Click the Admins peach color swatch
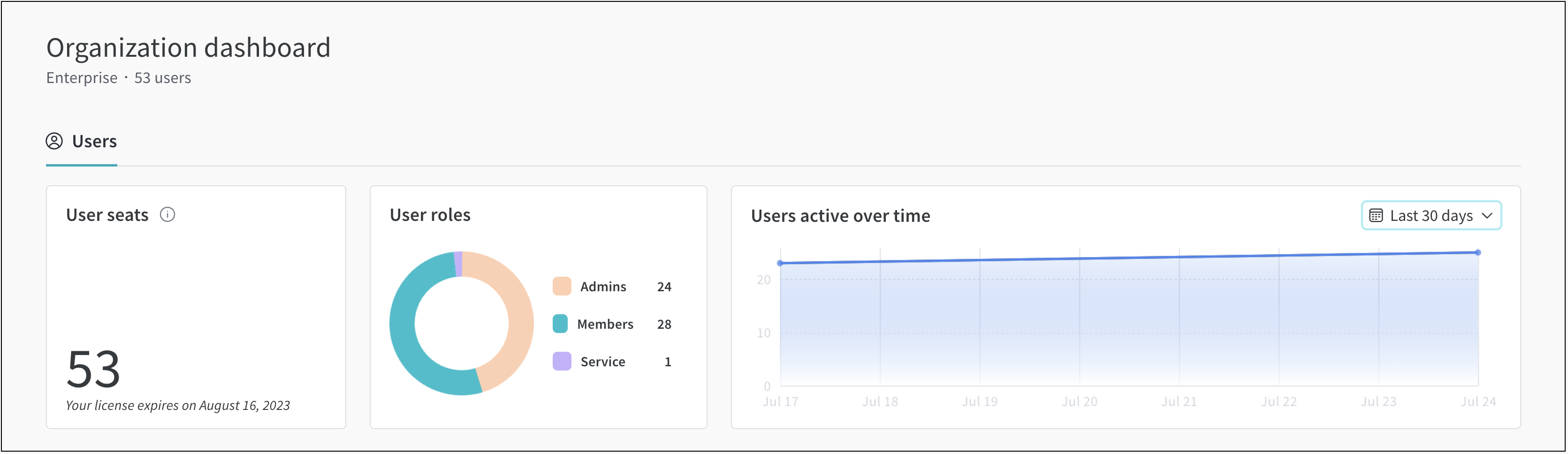This screenshot has height=454, width=1568. tap(561, 287)
